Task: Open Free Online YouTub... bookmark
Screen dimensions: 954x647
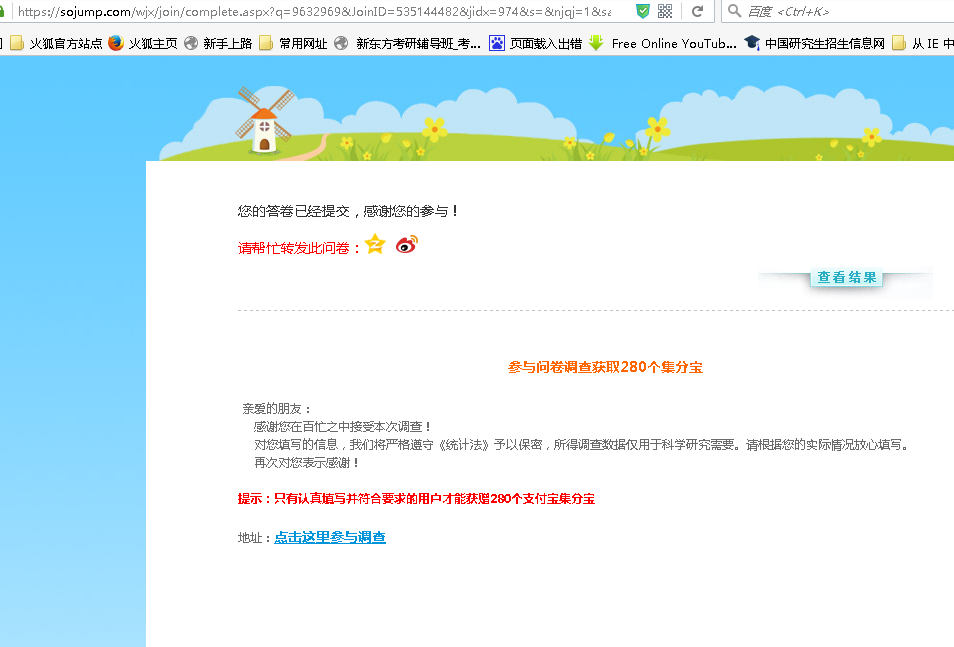Action: coord(663,43)
